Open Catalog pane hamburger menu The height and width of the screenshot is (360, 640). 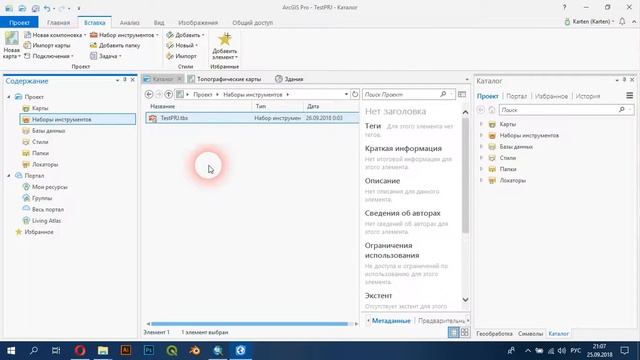[629, 96]
